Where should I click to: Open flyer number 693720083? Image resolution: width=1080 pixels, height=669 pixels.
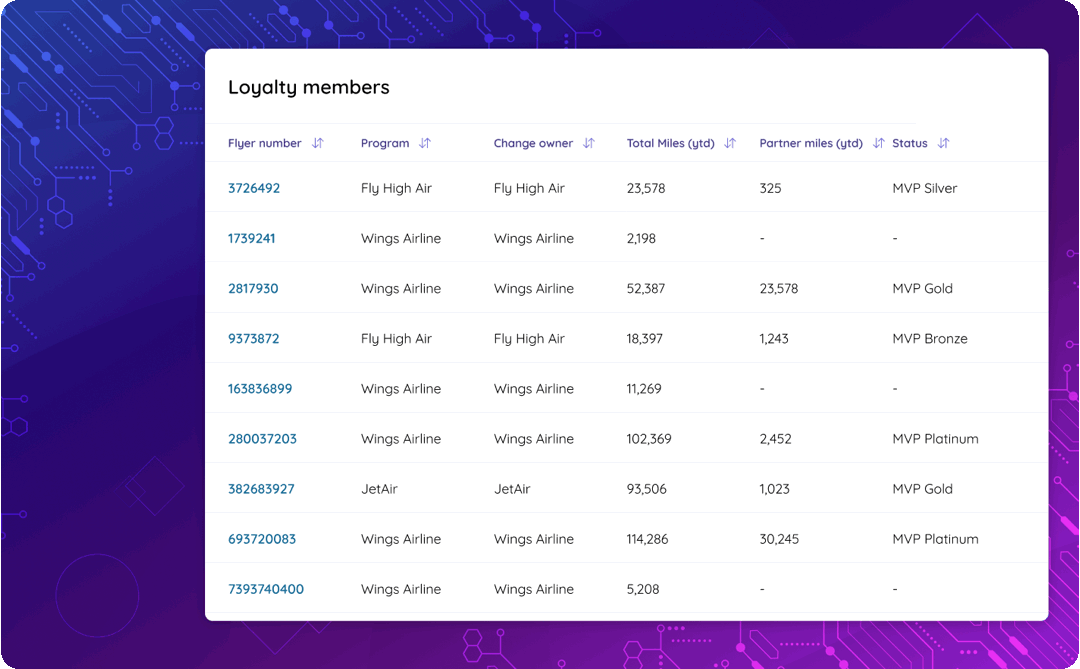(x=262, y=539)
